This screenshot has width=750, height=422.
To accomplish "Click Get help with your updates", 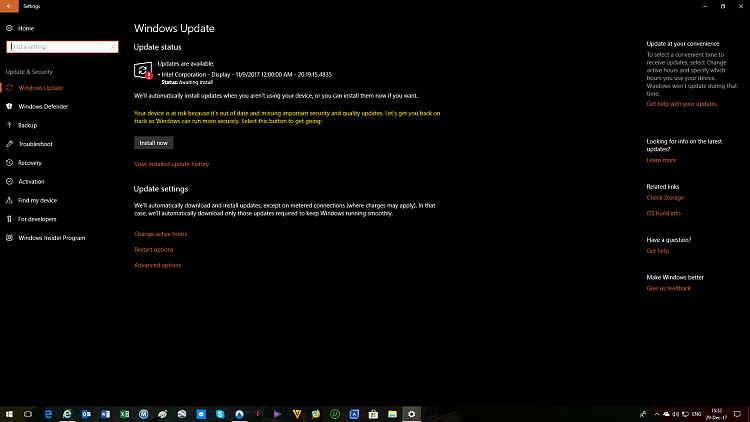I will 682,104.
